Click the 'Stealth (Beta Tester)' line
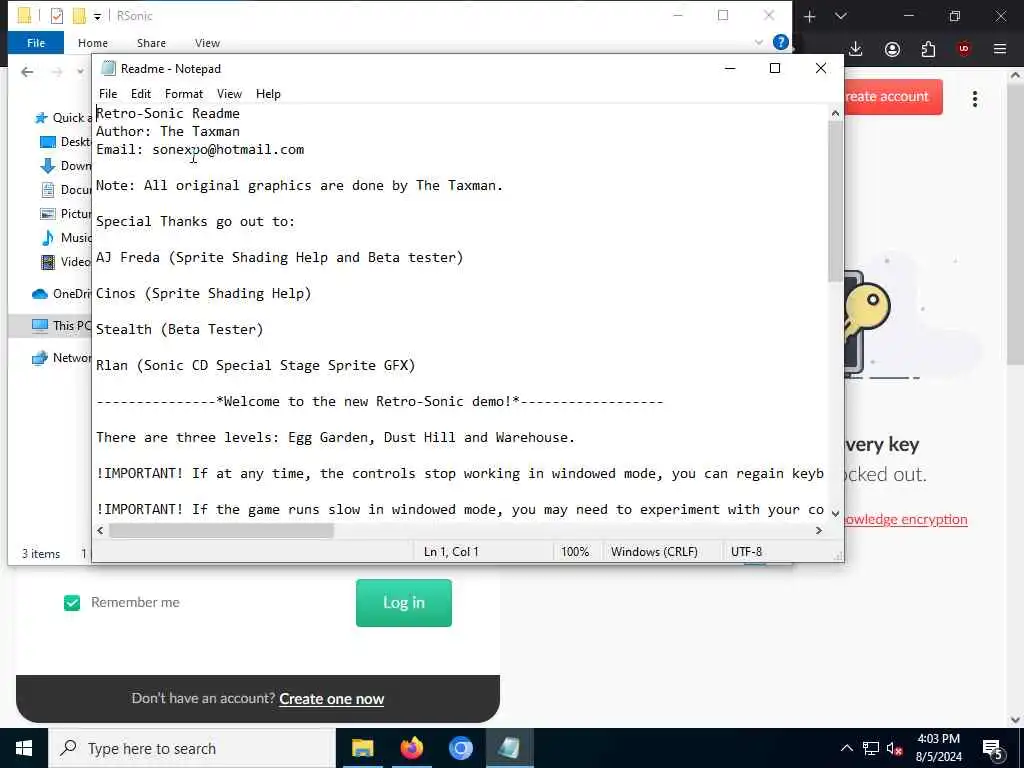1024x768 pixels. (x=180, y=329)
